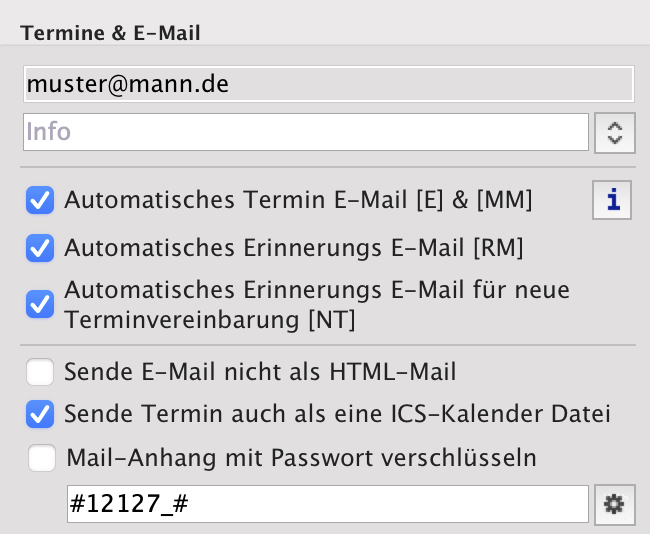Click the "Terminvereinbarung [NT]" label text
This screenshot has width=650, height=534.
pyautogui.click(x=210, y=320)
